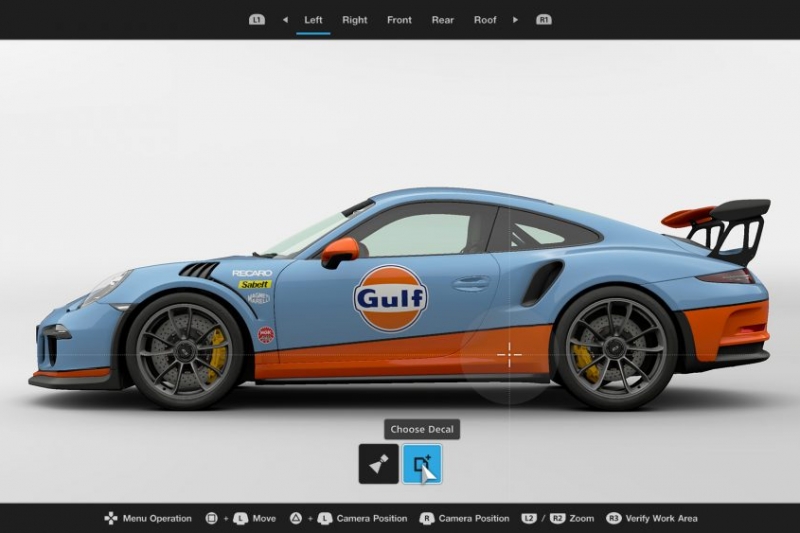Select the spray paint tool icon
Screen dimensions: 800x533
pos(379,464)
